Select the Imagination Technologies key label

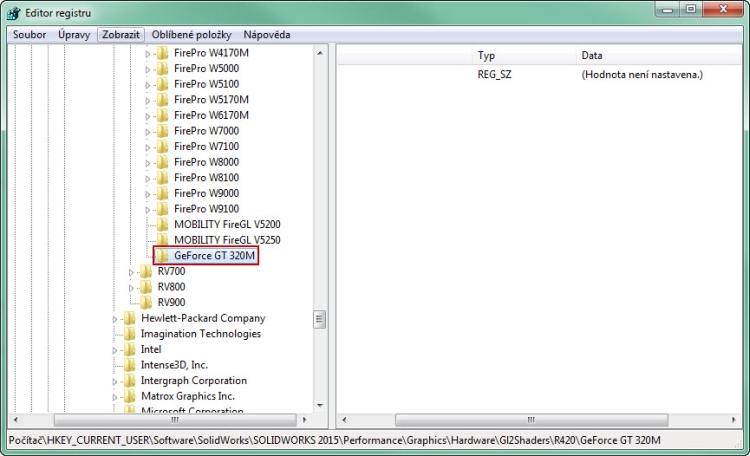point(201,334)
